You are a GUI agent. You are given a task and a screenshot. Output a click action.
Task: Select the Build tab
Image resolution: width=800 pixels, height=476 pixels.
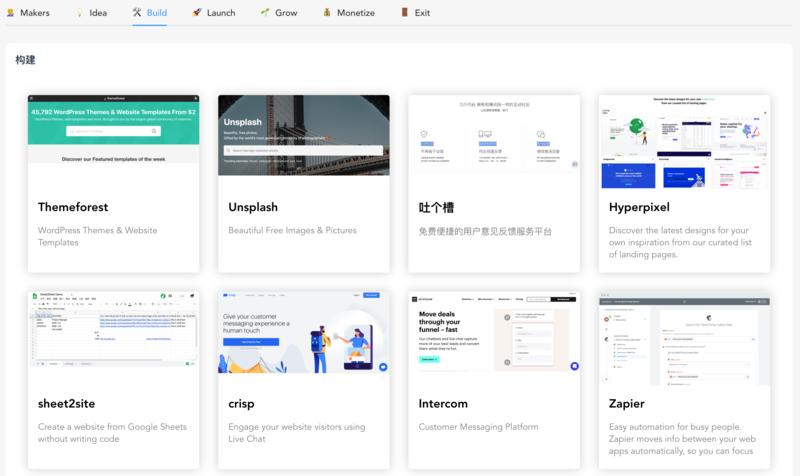(149, 13)
